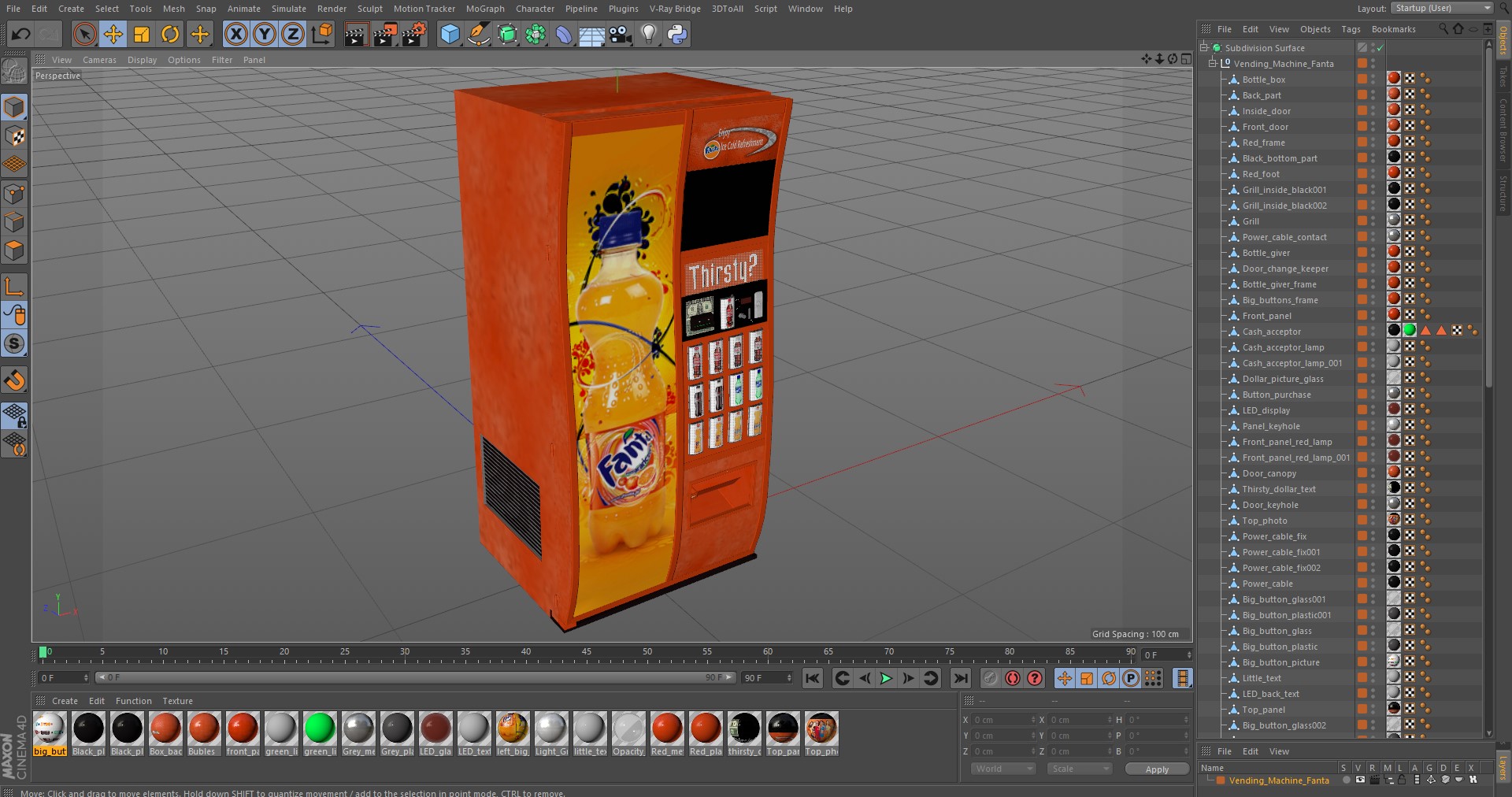
Task: Collapse Vending_Machine_Fanta hierarchy
Action: [x=1214, y=64]
